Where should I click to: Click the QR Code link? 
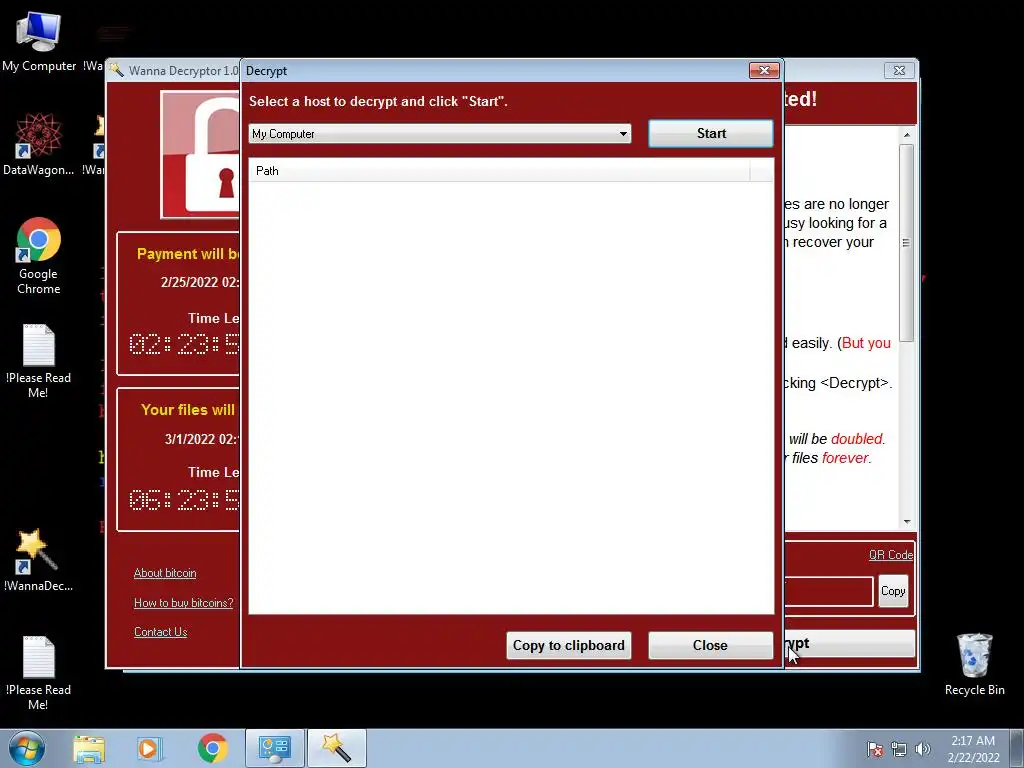(x=891, y=554)
